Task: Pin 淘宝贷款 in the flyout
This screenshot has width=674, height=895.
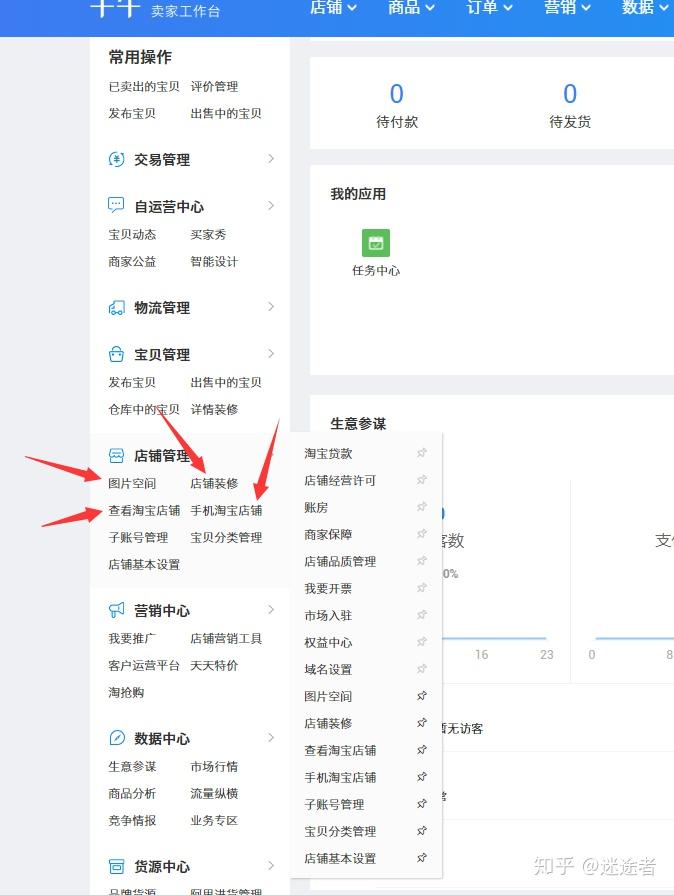Action: pyautogui.click(x=422, y=453)
